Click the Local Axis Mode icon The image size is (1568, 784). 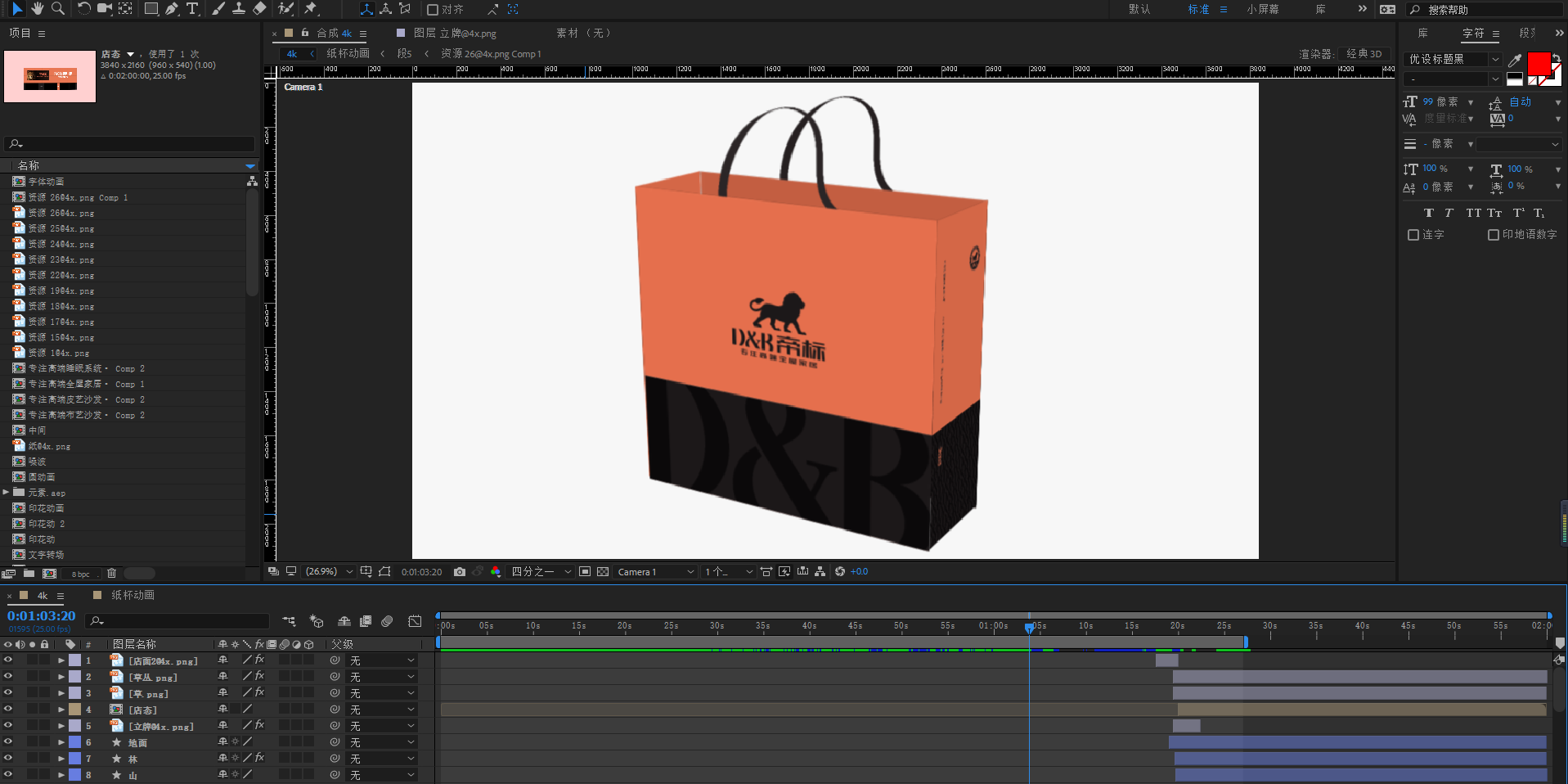pos(366,9)
